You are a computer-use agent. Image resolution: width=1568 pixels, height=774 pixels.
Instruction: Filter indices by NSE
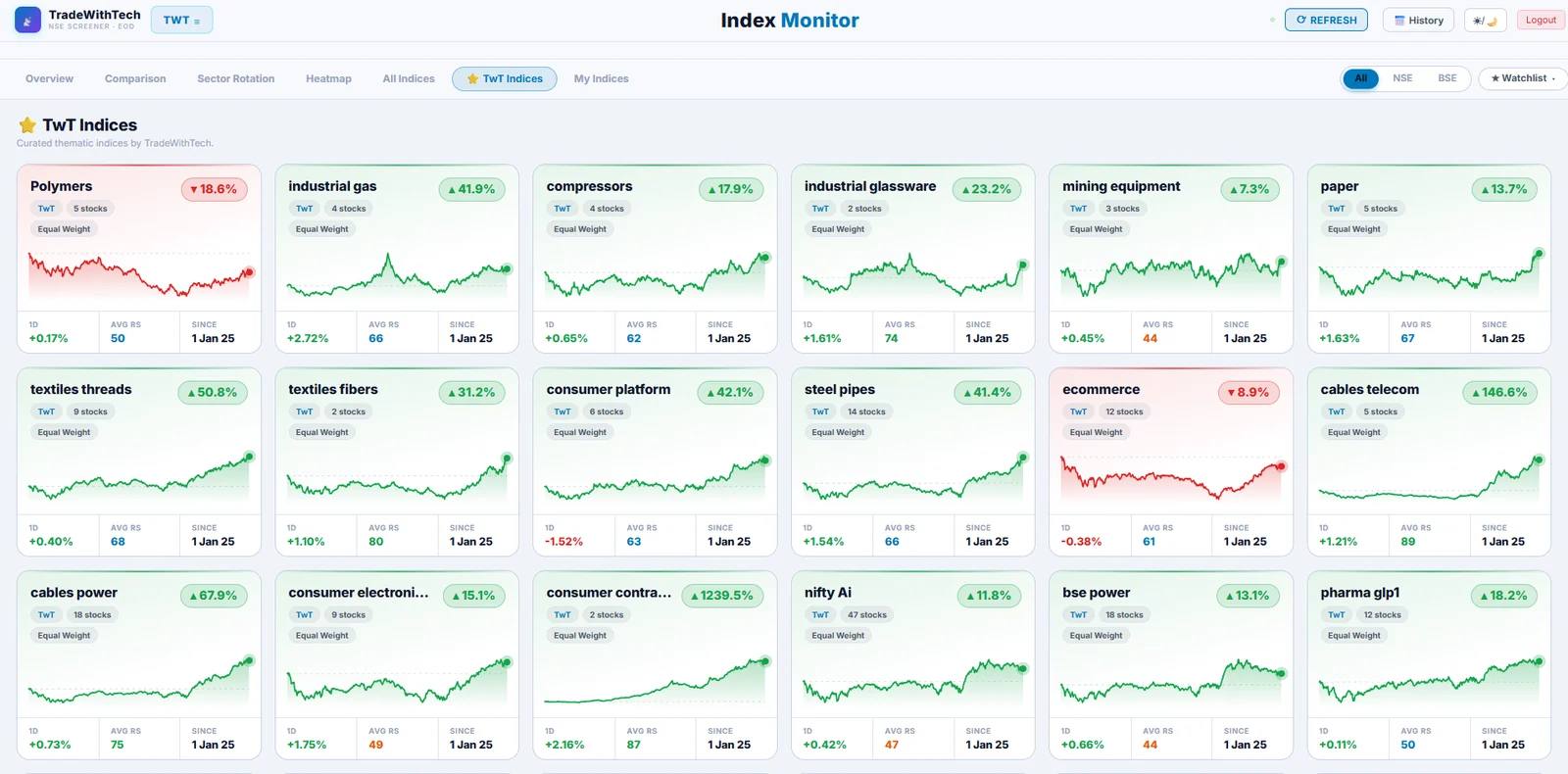tap(1402, 78)
